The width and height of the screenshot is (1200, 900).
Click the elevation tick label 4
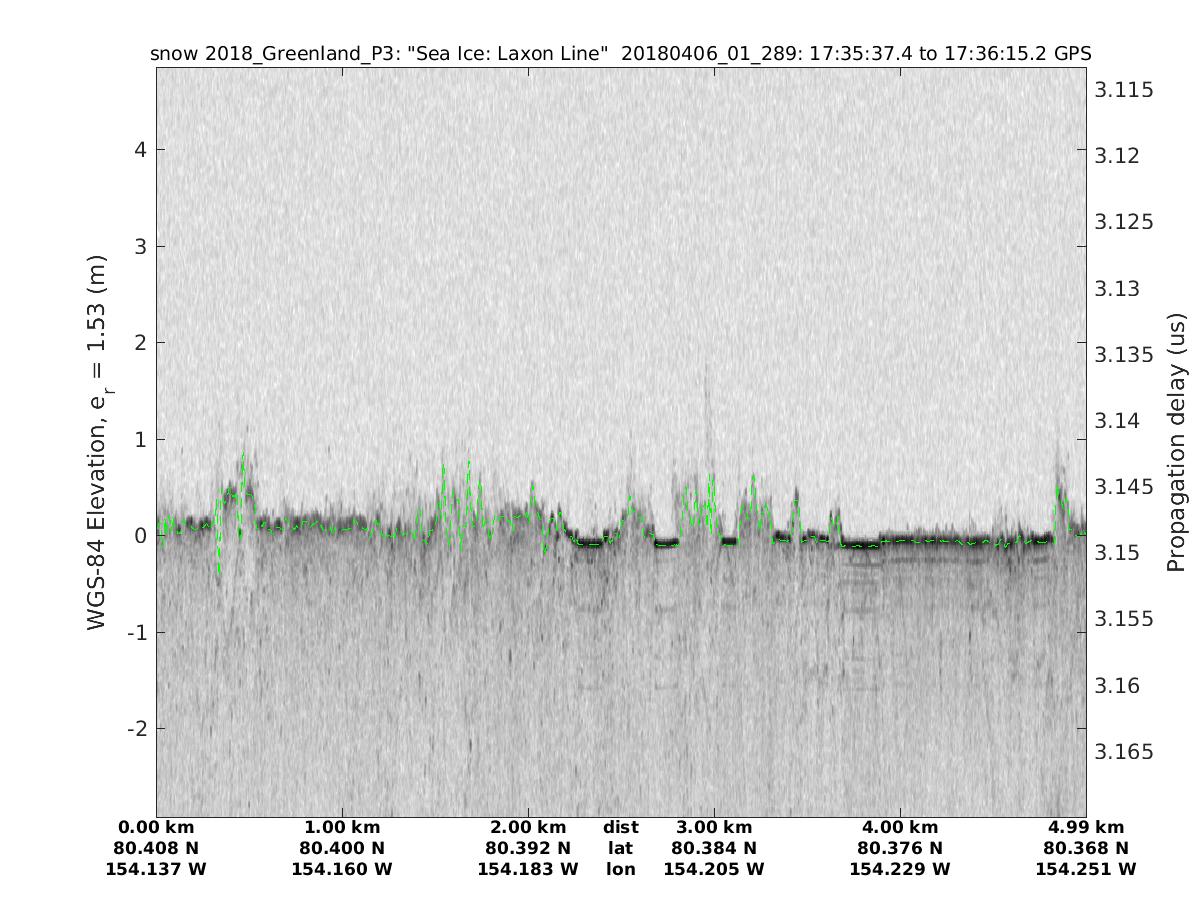tap(141, 150)
